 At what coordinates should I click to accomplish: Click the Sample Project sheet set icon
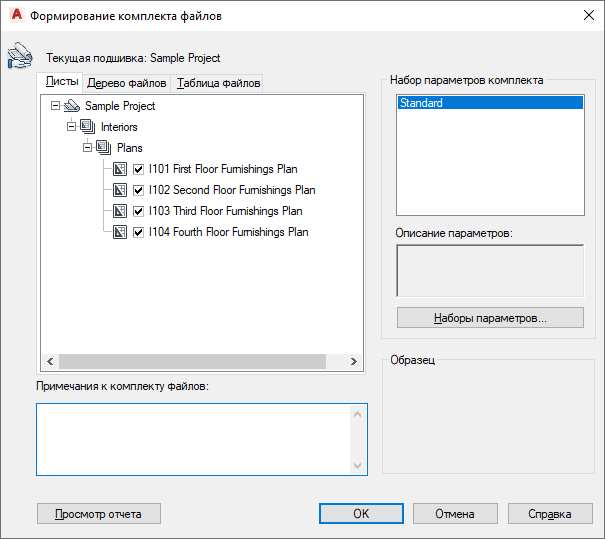[71, 106]
